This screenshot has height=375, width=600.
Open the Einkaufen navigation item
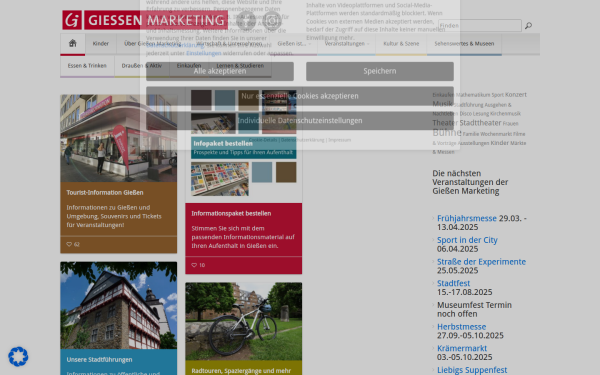pos(189,66)
